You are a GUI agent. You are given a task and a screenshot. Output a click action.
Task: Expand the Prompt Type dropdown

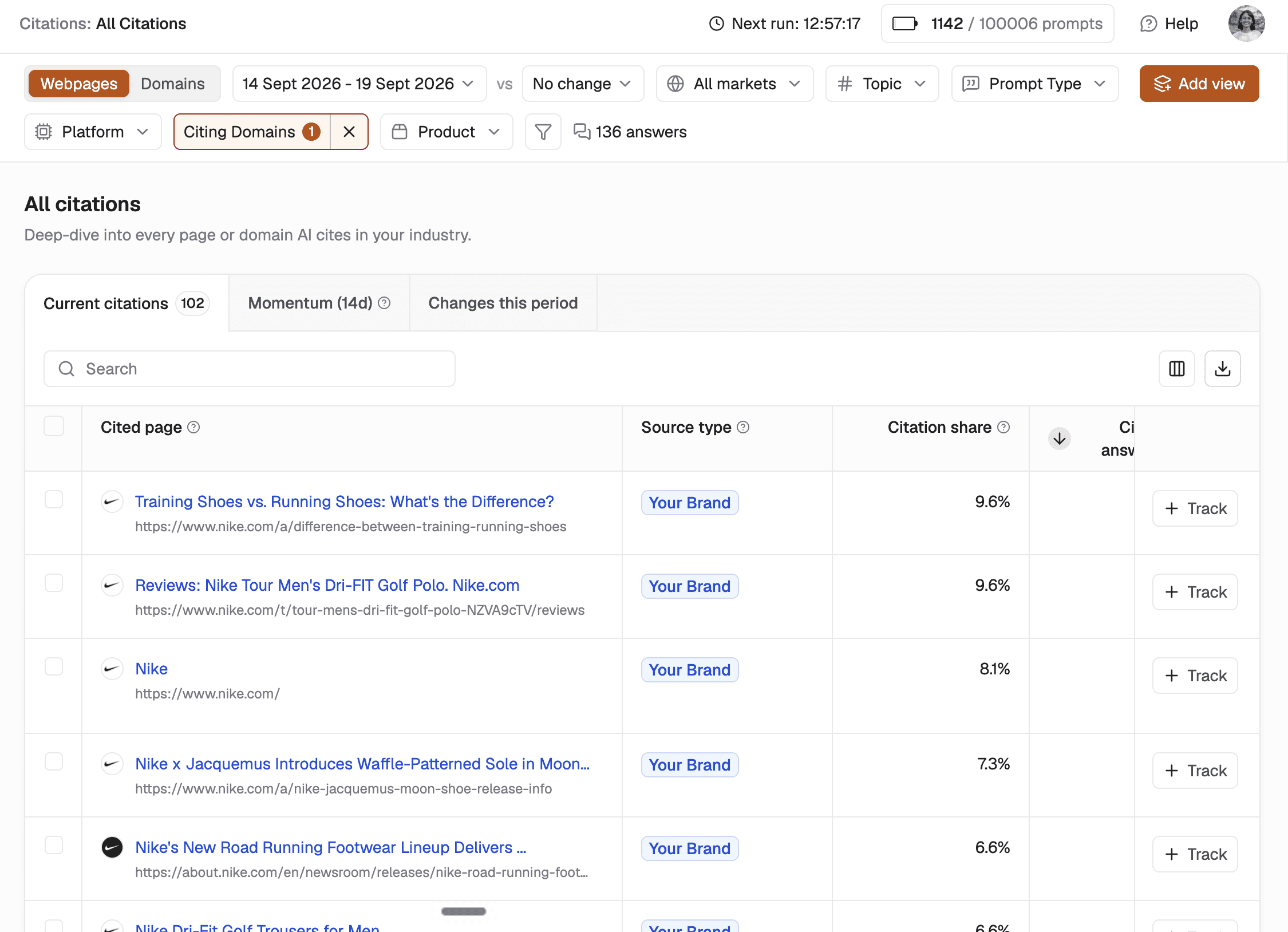(x=1034, y=84)
